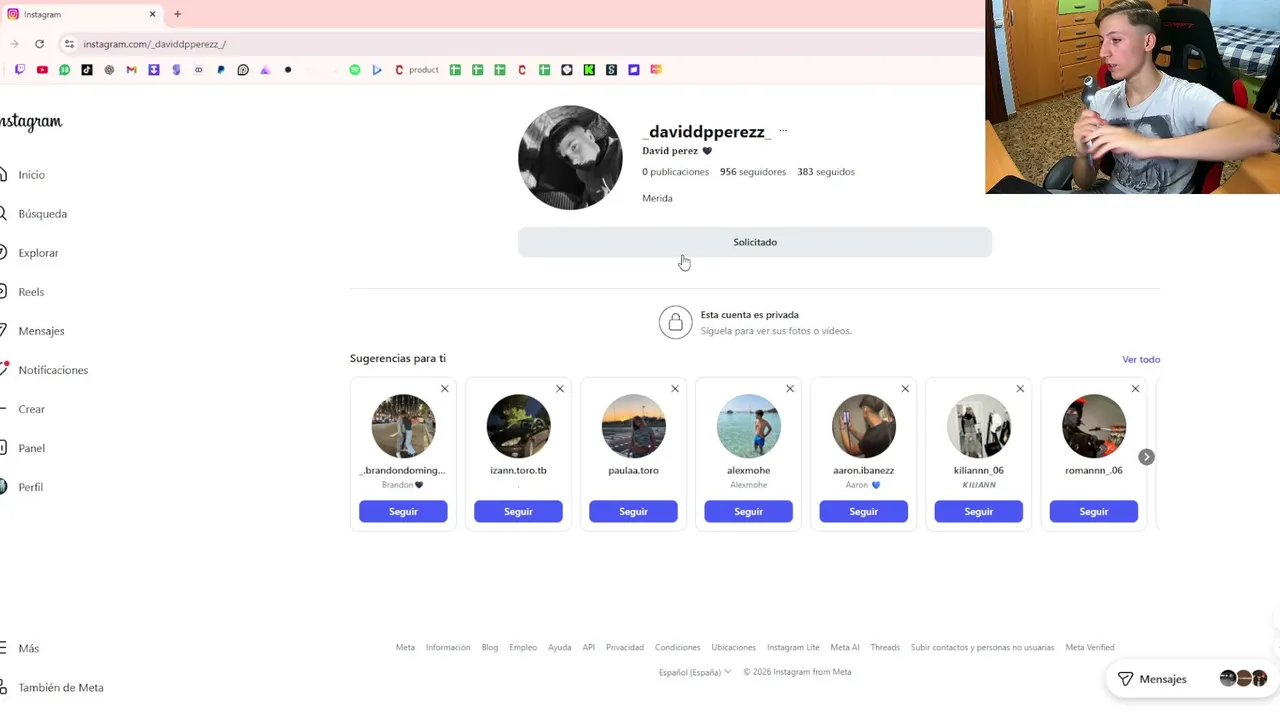This screenshot has width=1280, height=720.
Task: Click the Solicitado button
Action: pos(755,242)
